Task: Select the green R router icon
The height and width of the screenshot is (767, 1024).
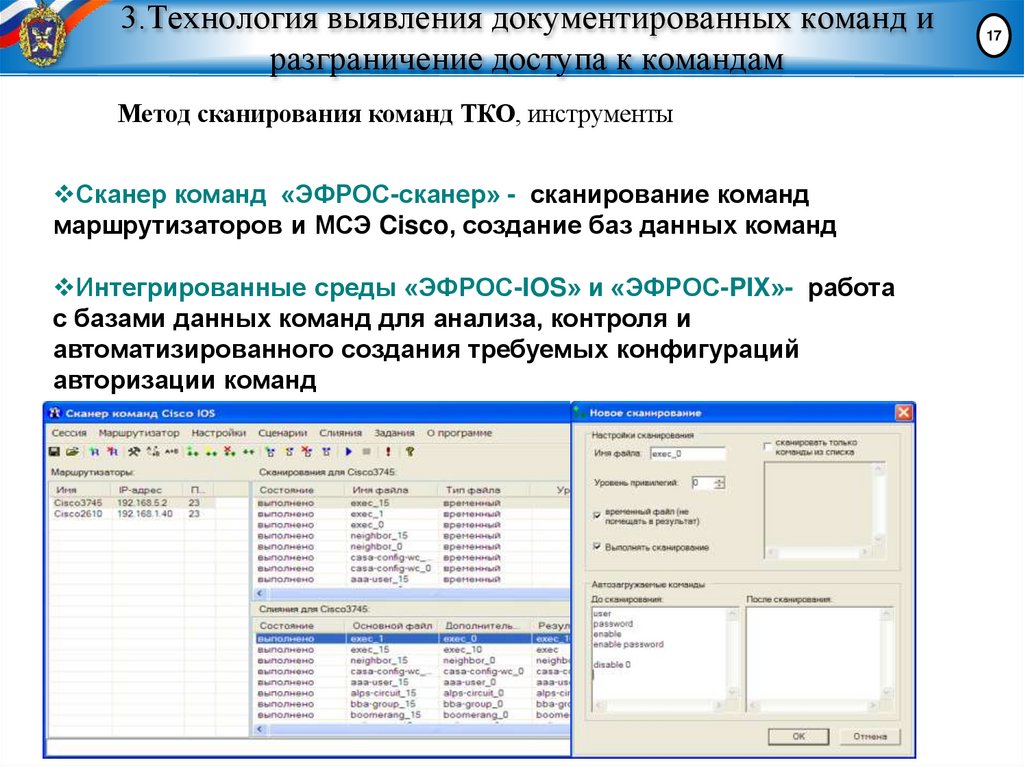Action: pyautogui.click(x=94, y=450)
